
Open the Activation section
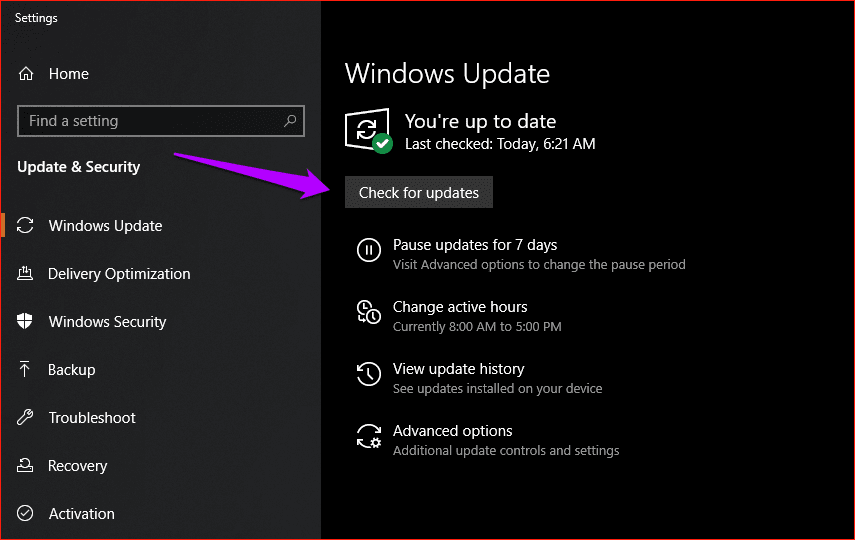82,514
